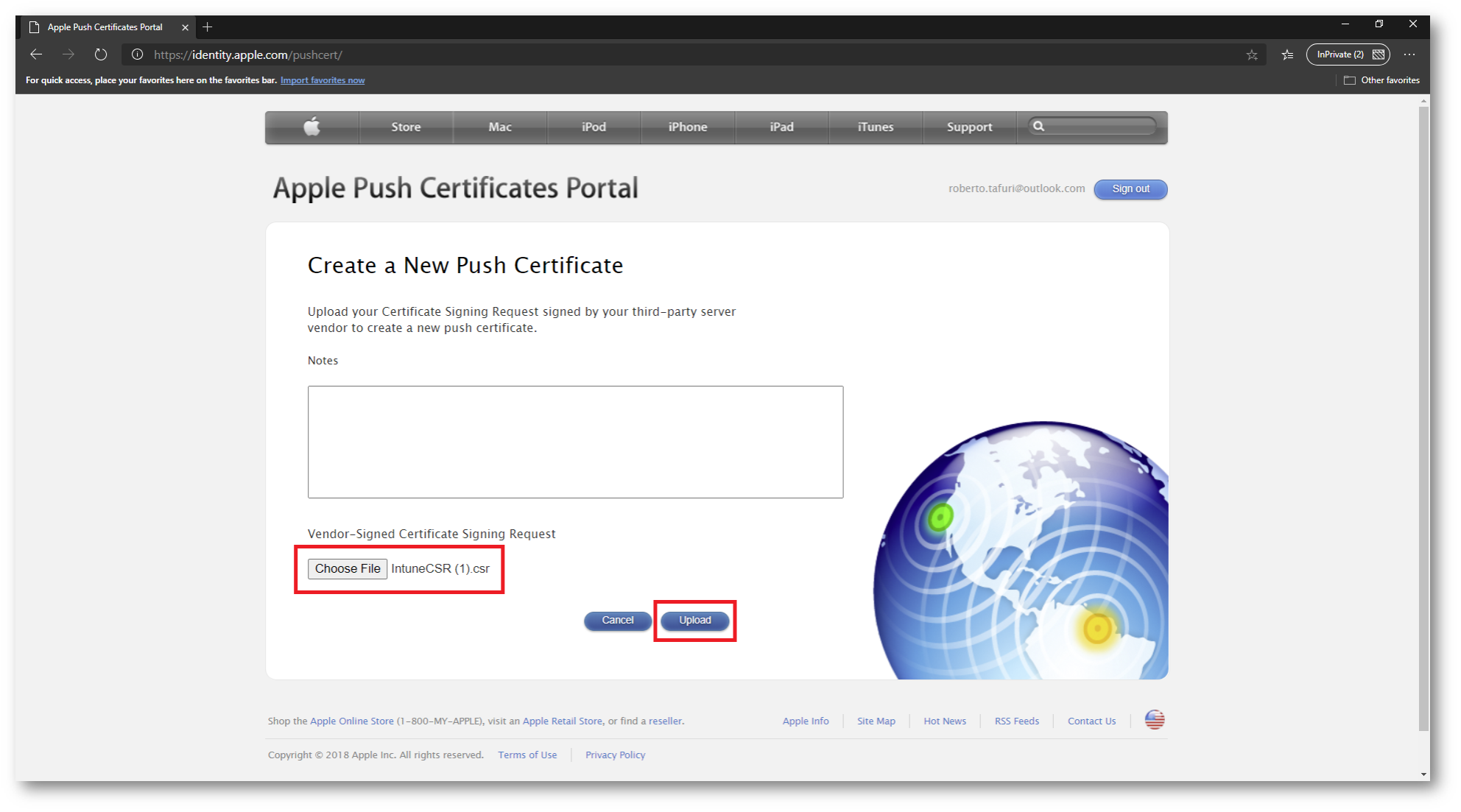Click the Cancel button
The image size is (1461, 812).
pos(618,621)
